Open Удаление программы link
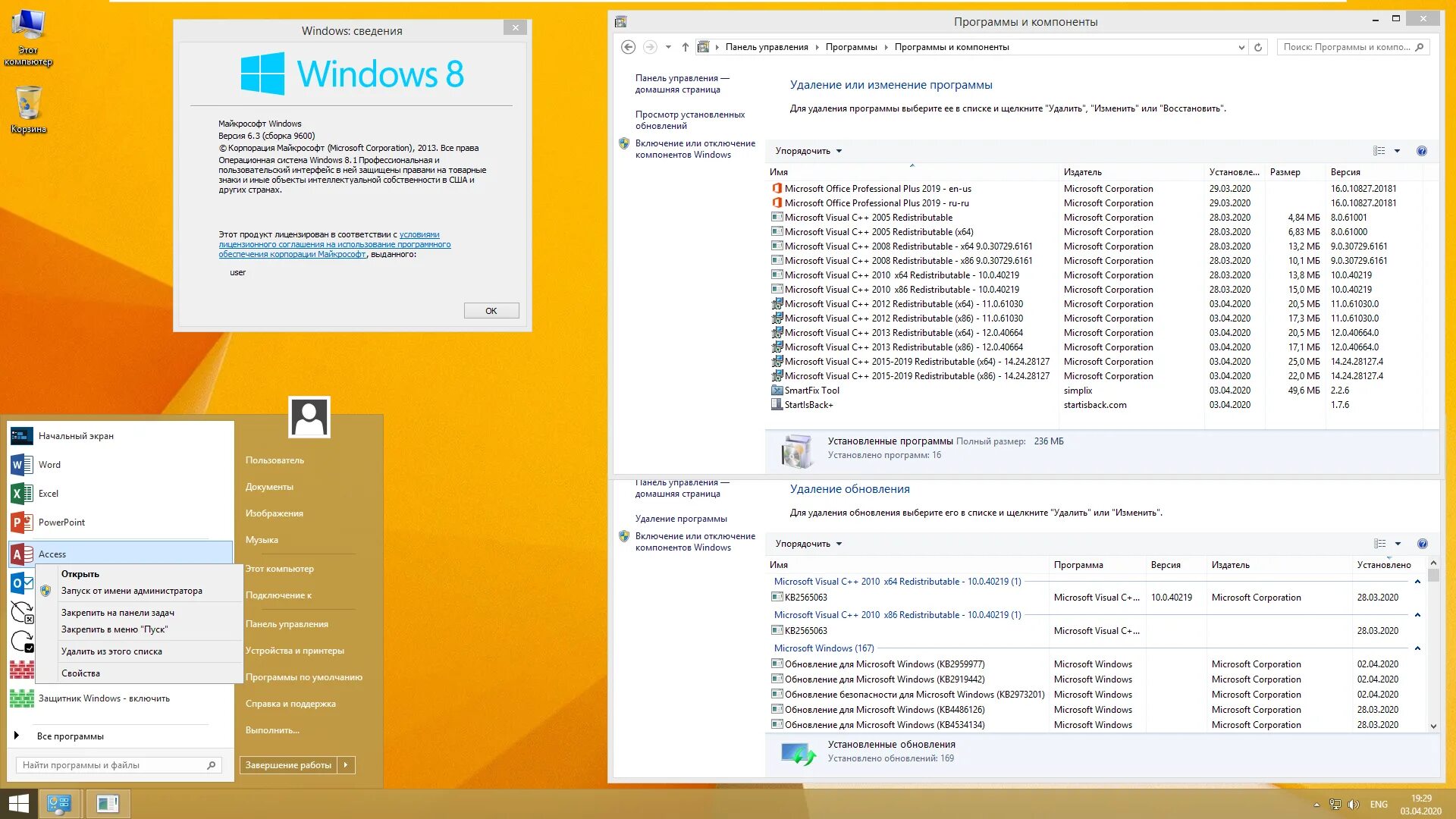Viewport: 1456px width, 819px height. tap(681, 519)
